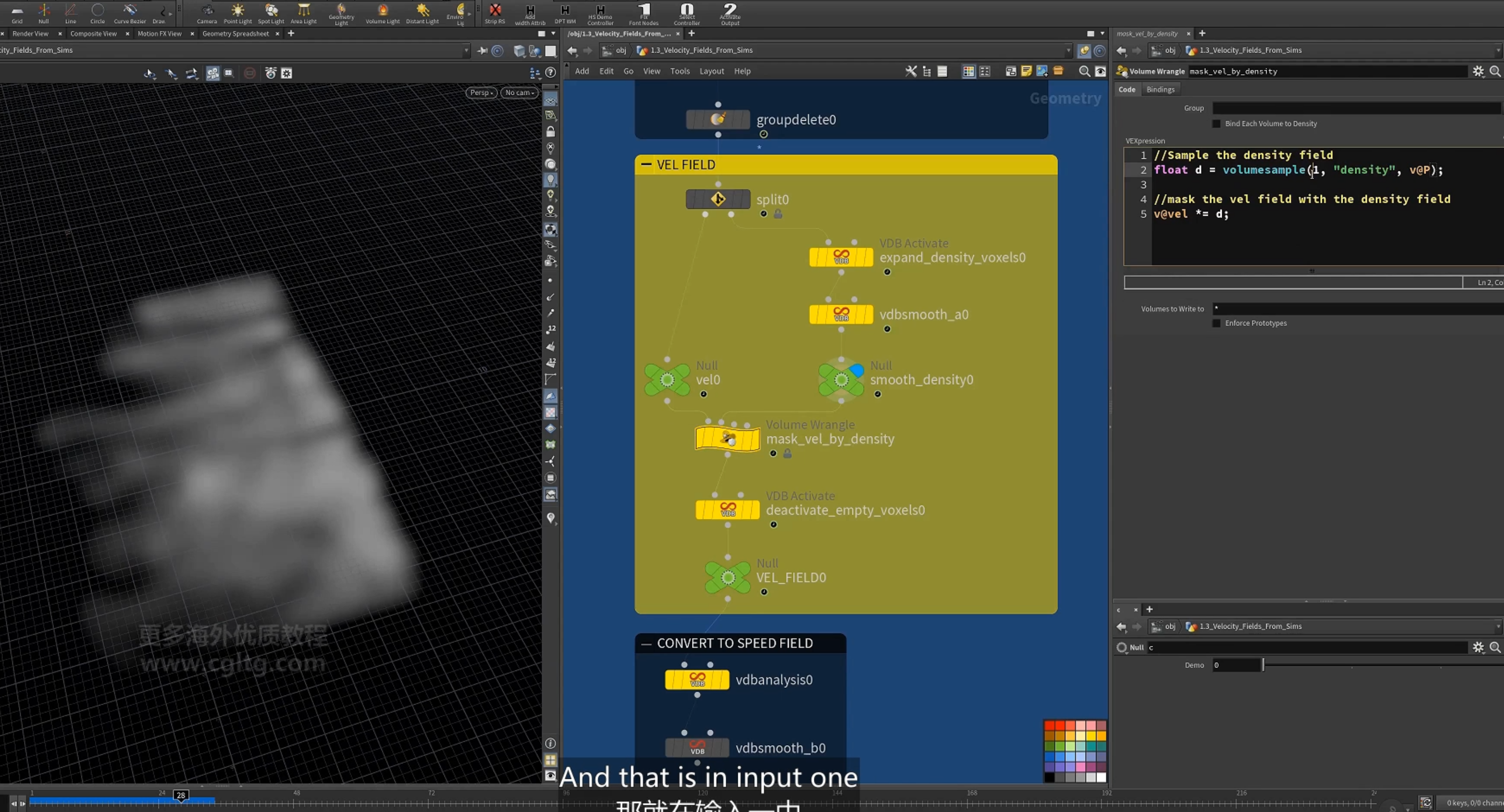Click the VEL_FIELD0 null node icon
Viewport: 1504px width, 812px height.
tap(728, 578)
